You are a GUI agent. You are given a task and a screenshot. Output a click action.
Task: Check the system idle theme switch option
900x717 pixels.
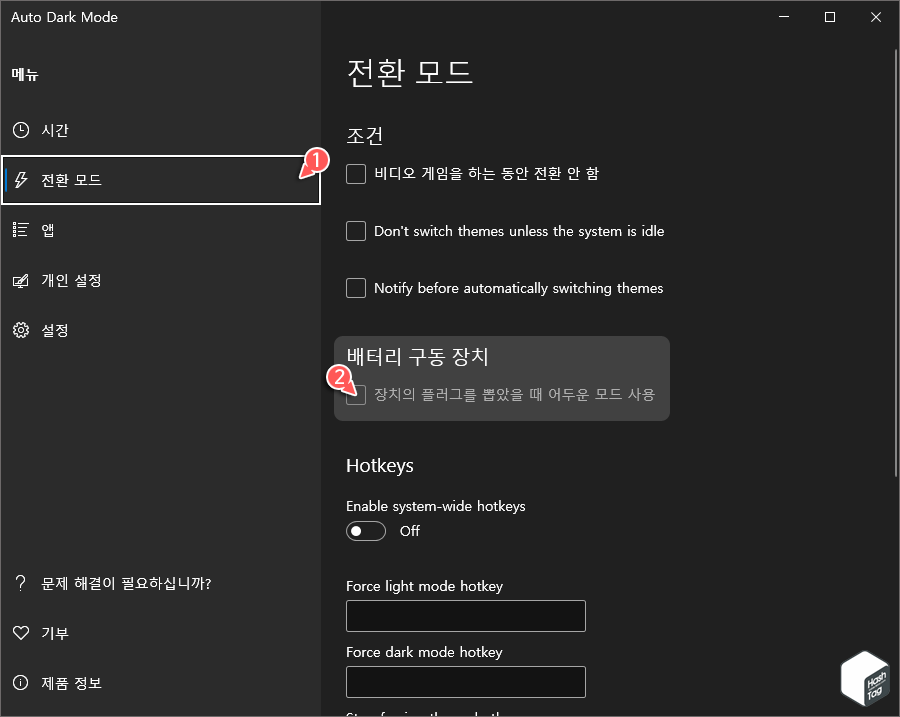(x=356, y=231)
